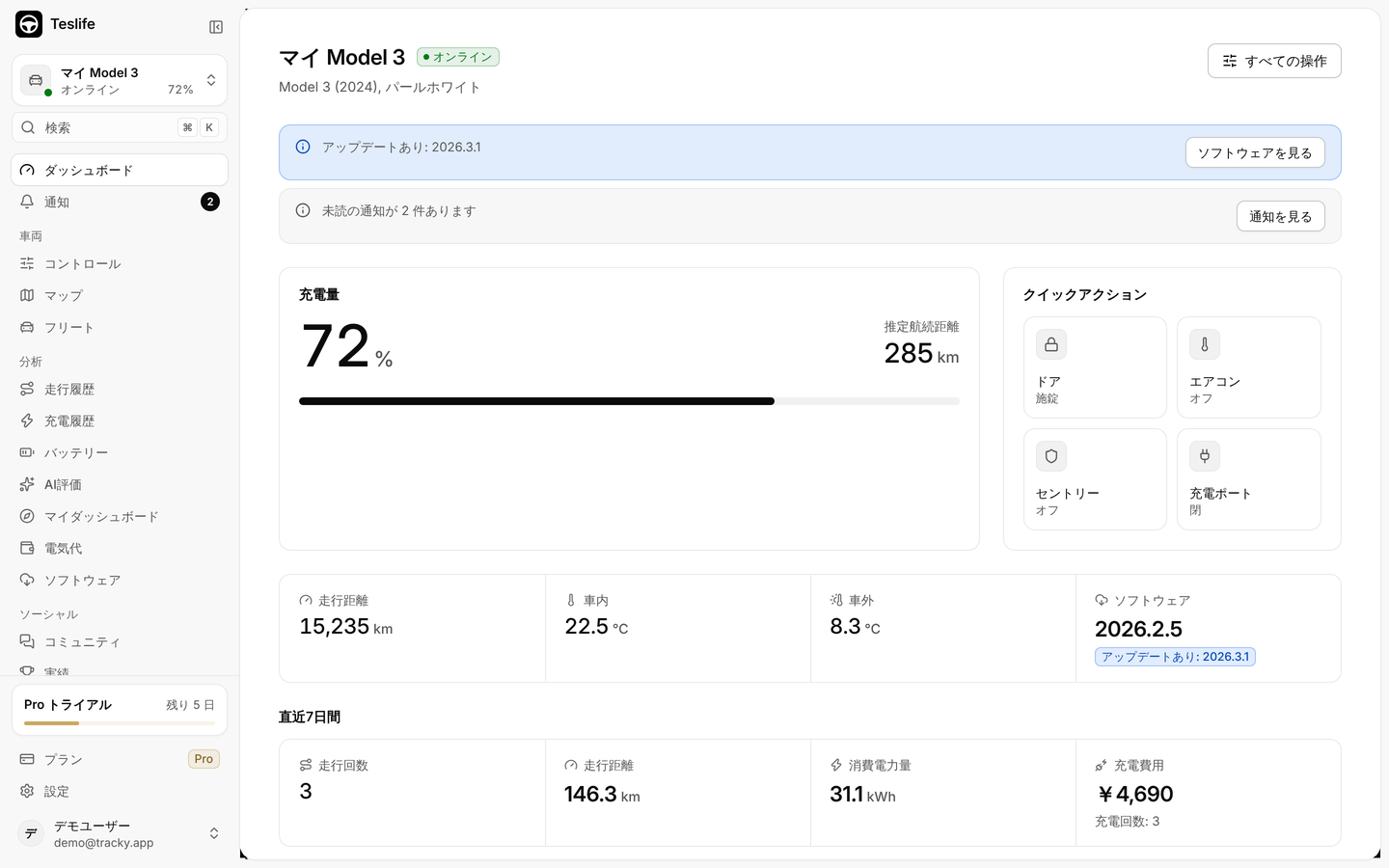
Task: Collapse the sidebar with the panel icon
Action: click(x=216, y=27)
